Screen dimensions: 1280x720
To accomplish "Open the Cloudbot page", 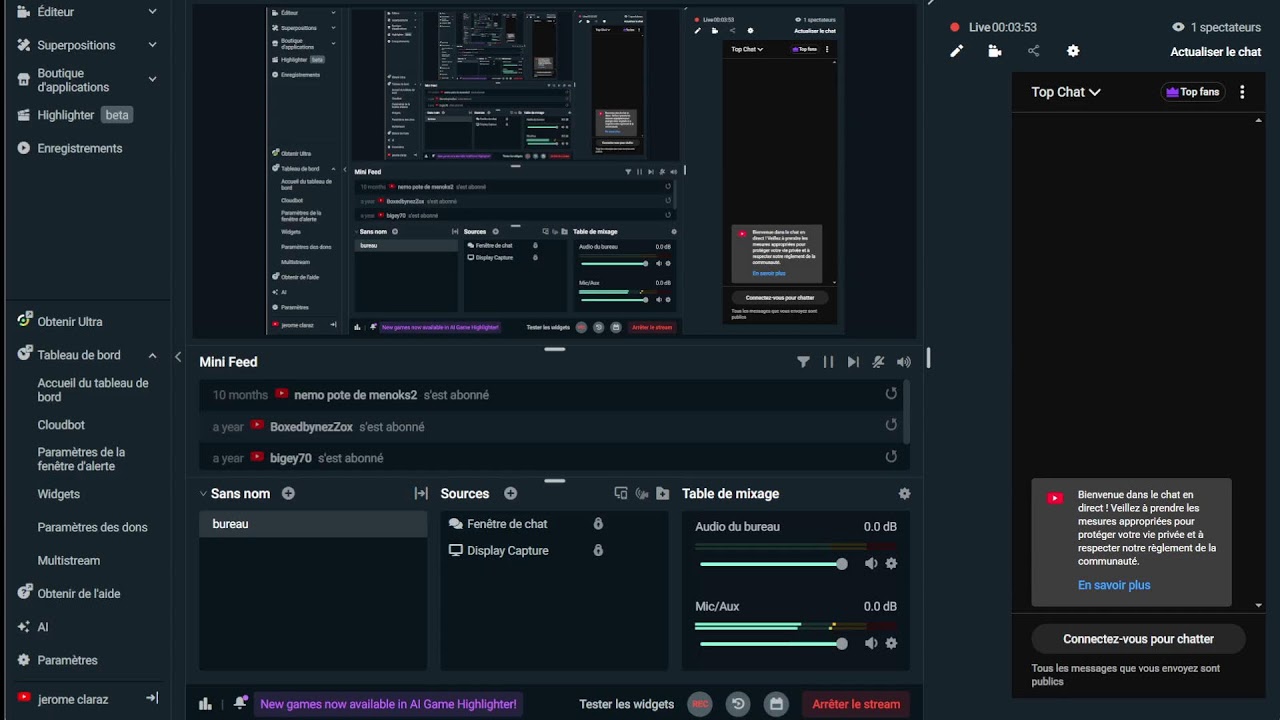I will [61, 425].
